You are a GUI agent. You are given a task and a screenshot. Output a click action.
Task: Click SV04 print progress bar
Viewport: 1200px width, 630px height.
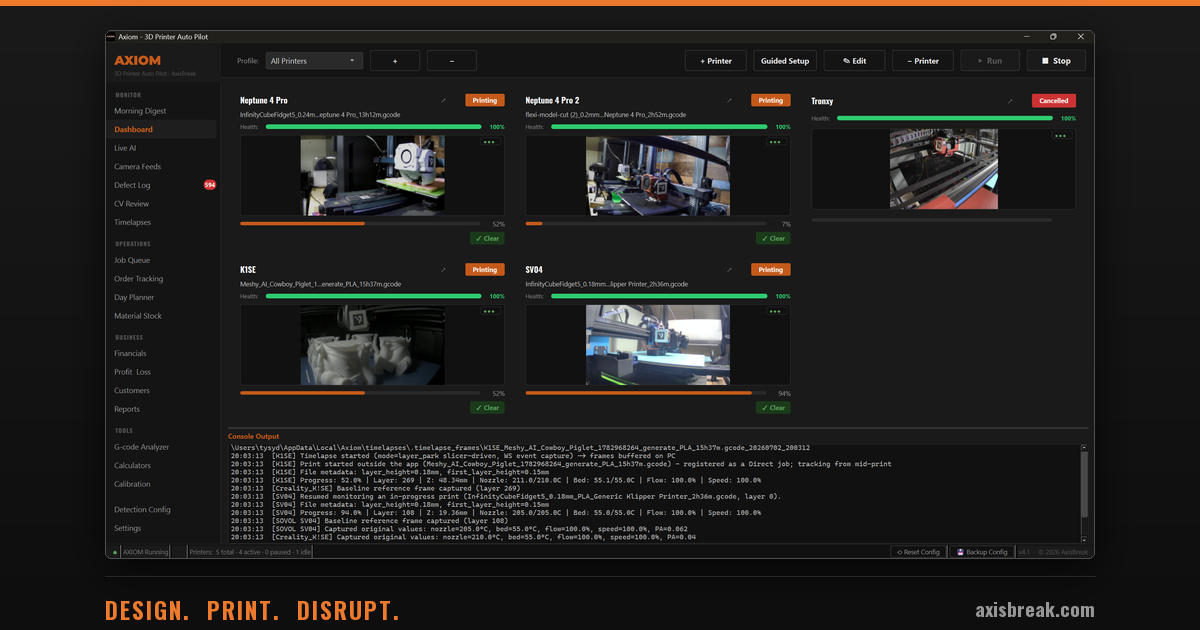pos(645,393)
